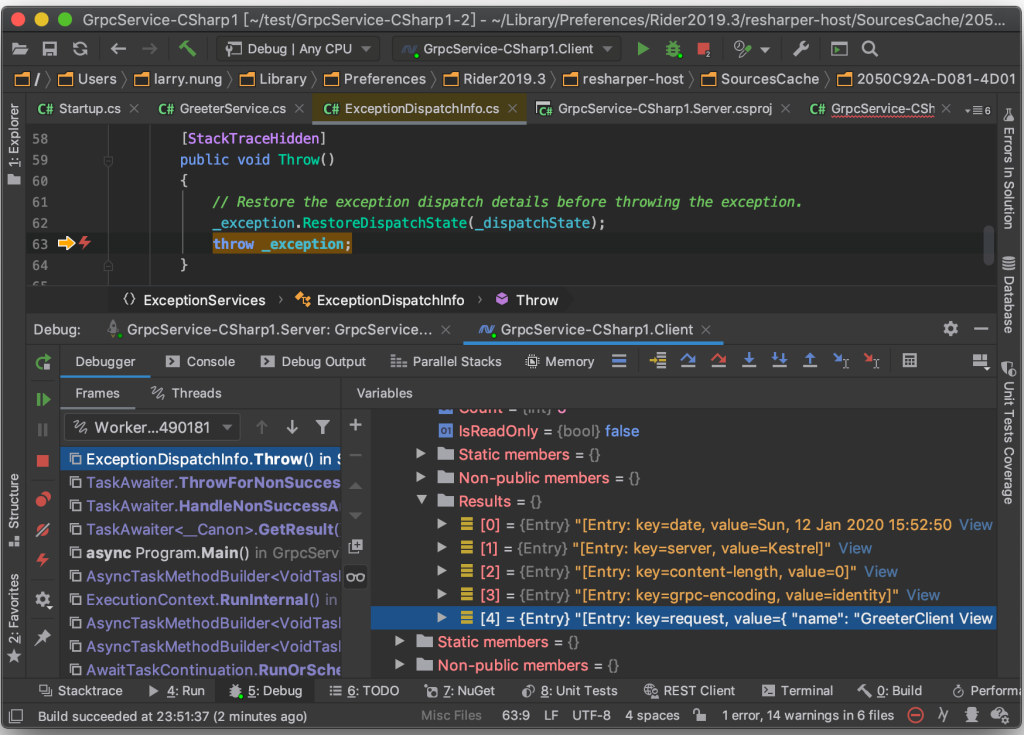The height and width of the screenshot is (735, 1024).
Task: Click the Search Everywhere magnifier icon
Action: coord(869,49)
